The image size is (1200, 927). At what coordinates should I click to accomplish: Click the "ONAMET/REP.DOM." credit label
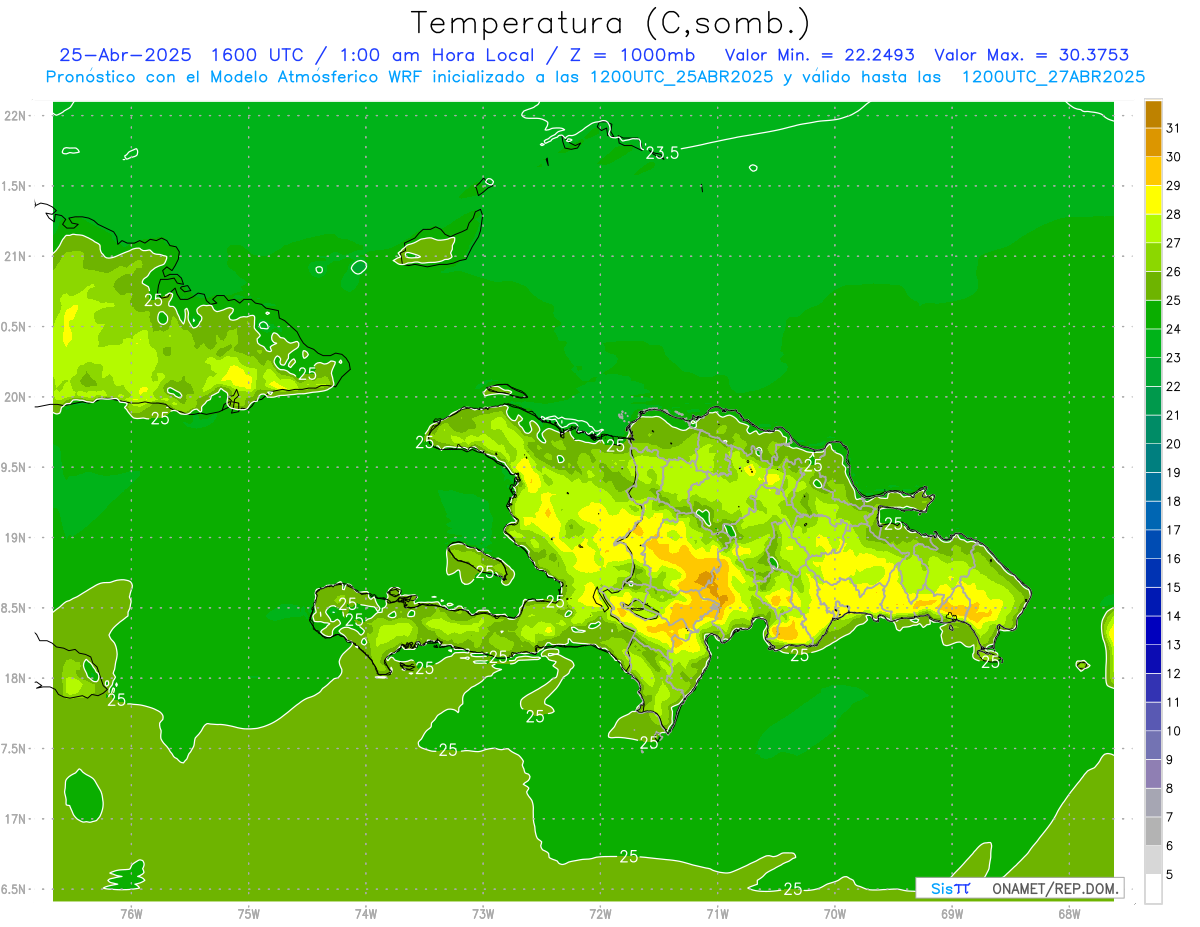[1055, 888]
